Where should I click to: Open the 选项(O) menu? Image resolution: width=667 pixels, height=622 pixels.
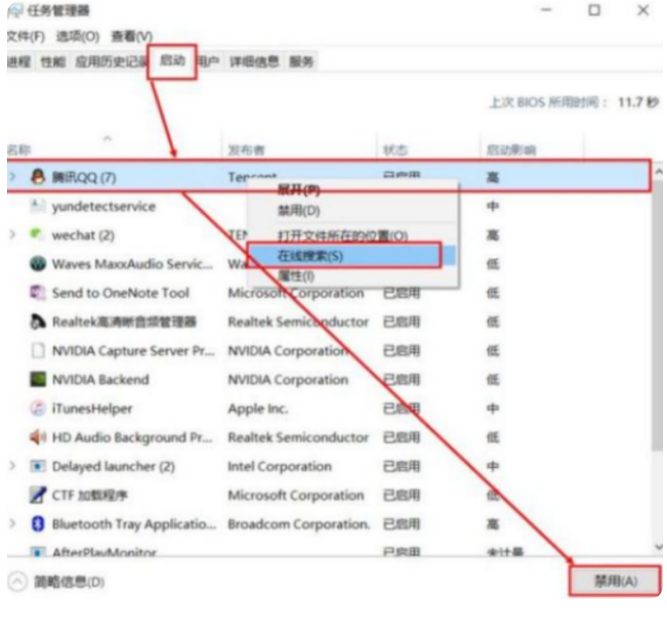[77, 36]
